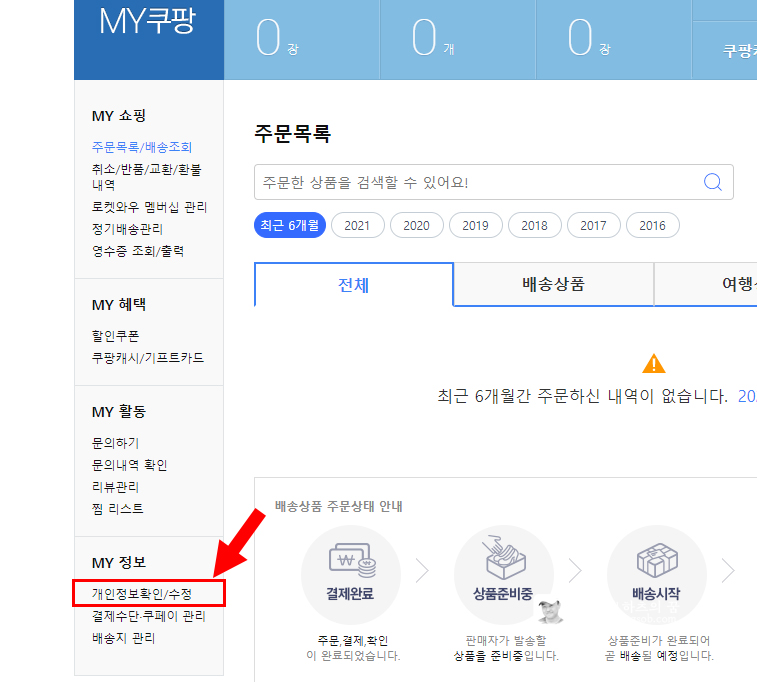Image resolution: width=757 pixels, height=682 pixels.
Task: Filter orders by year 2018
Action: click(534, 225)
